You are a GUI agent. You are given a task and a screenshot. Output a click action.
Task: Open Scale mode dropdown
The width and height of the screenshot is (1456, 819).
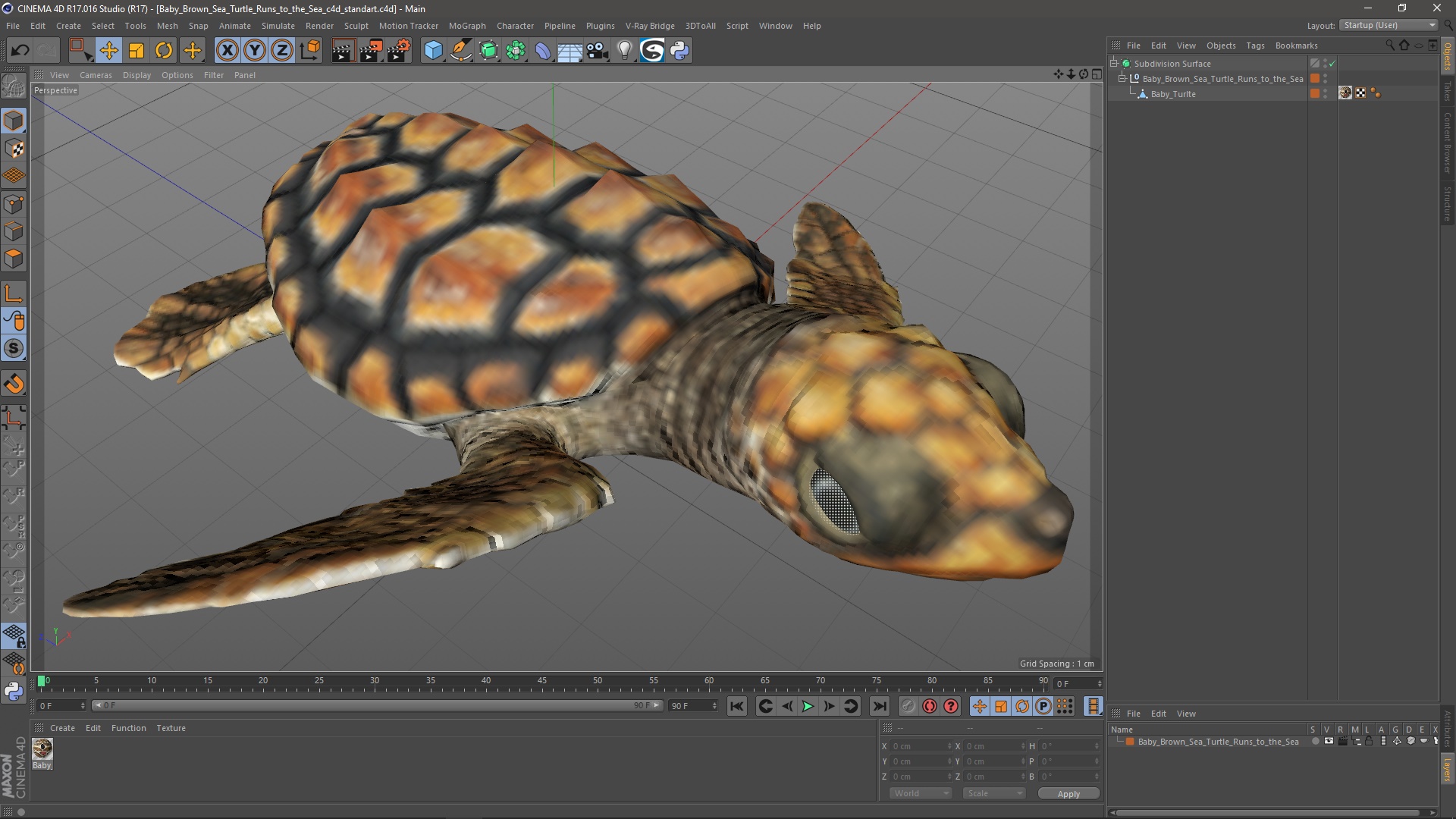coord(993,793)
